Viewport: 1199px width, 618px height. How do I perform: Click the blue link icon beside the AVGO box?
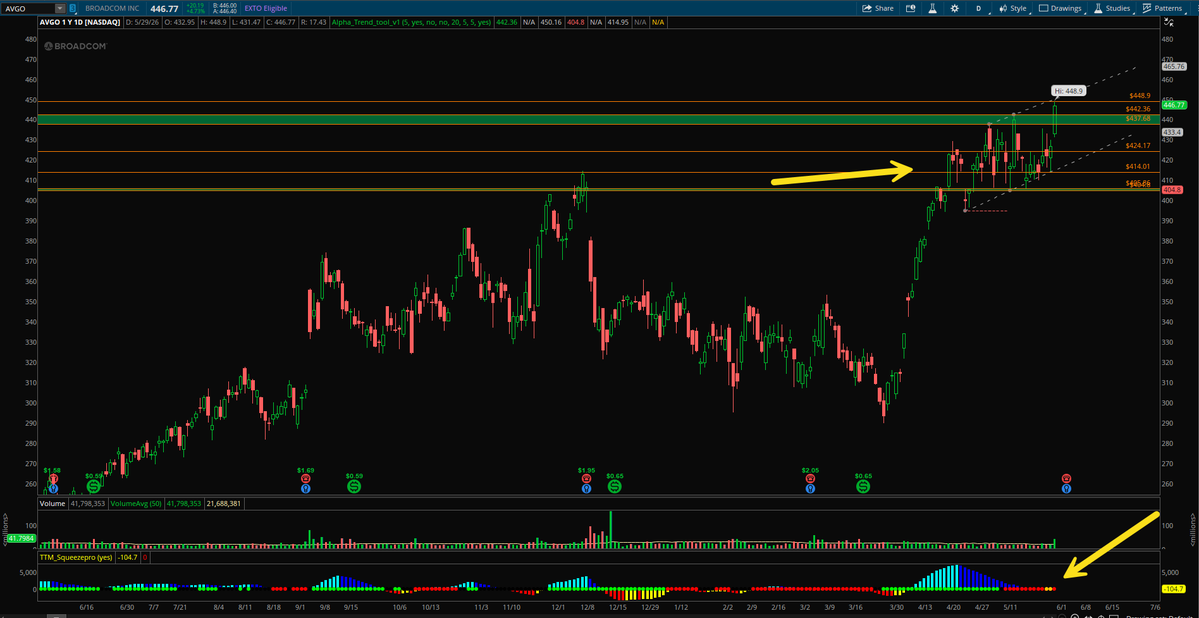(72, 8)
